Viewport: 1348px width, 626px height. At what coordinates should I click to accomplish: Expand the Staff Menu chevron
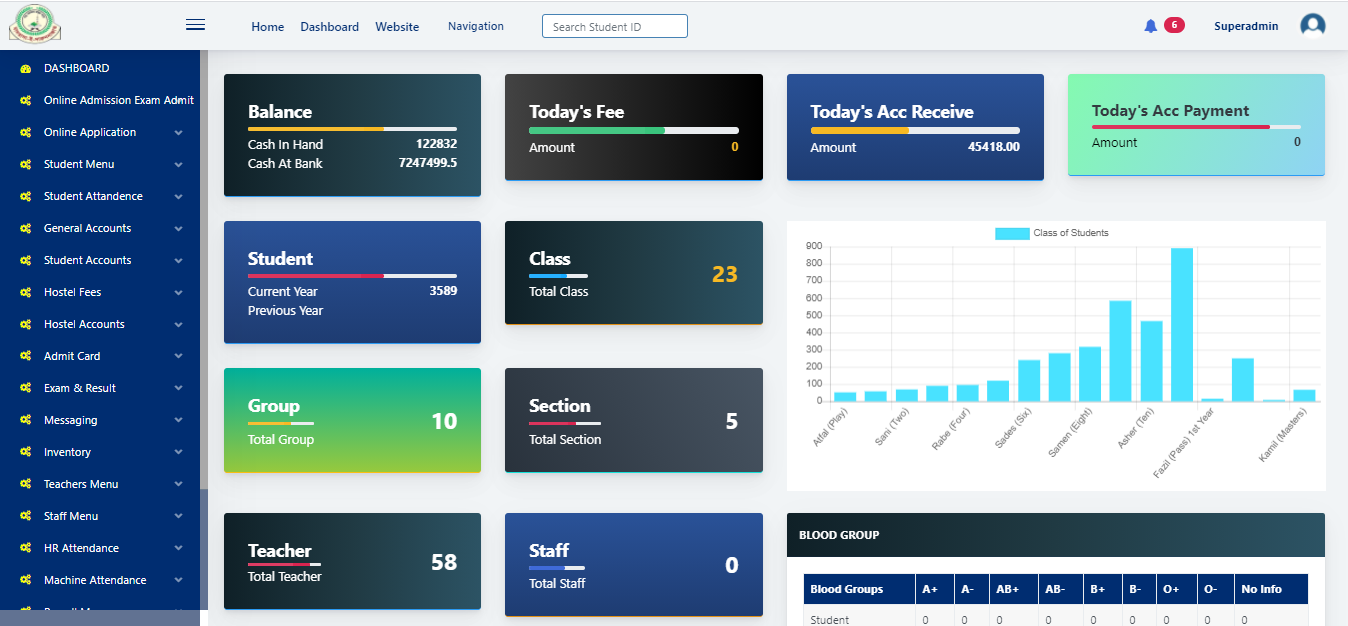[178, 517]
